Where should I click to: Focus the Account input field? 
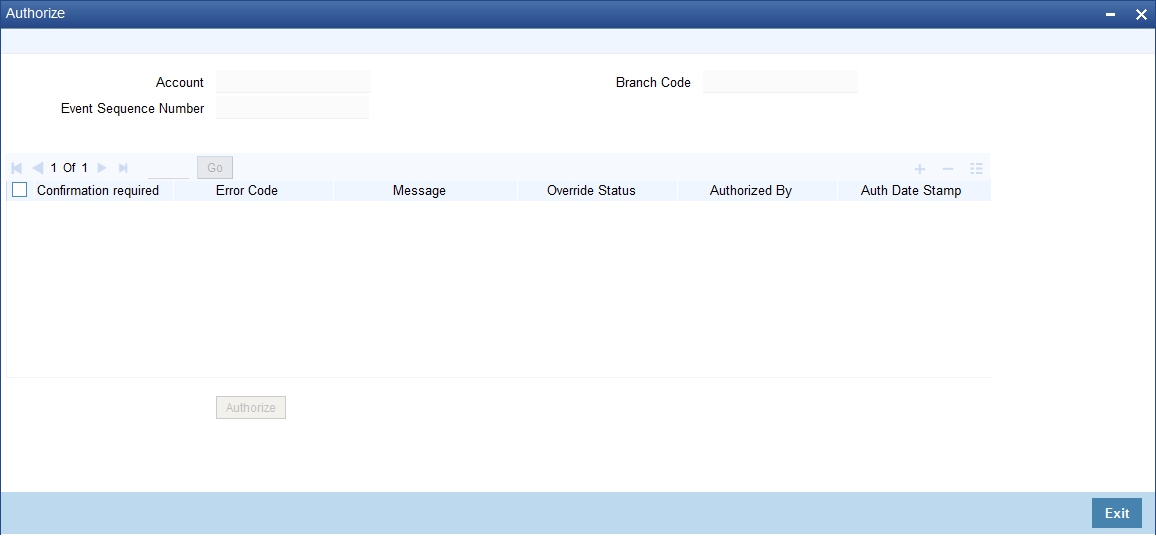pos(293,82)
